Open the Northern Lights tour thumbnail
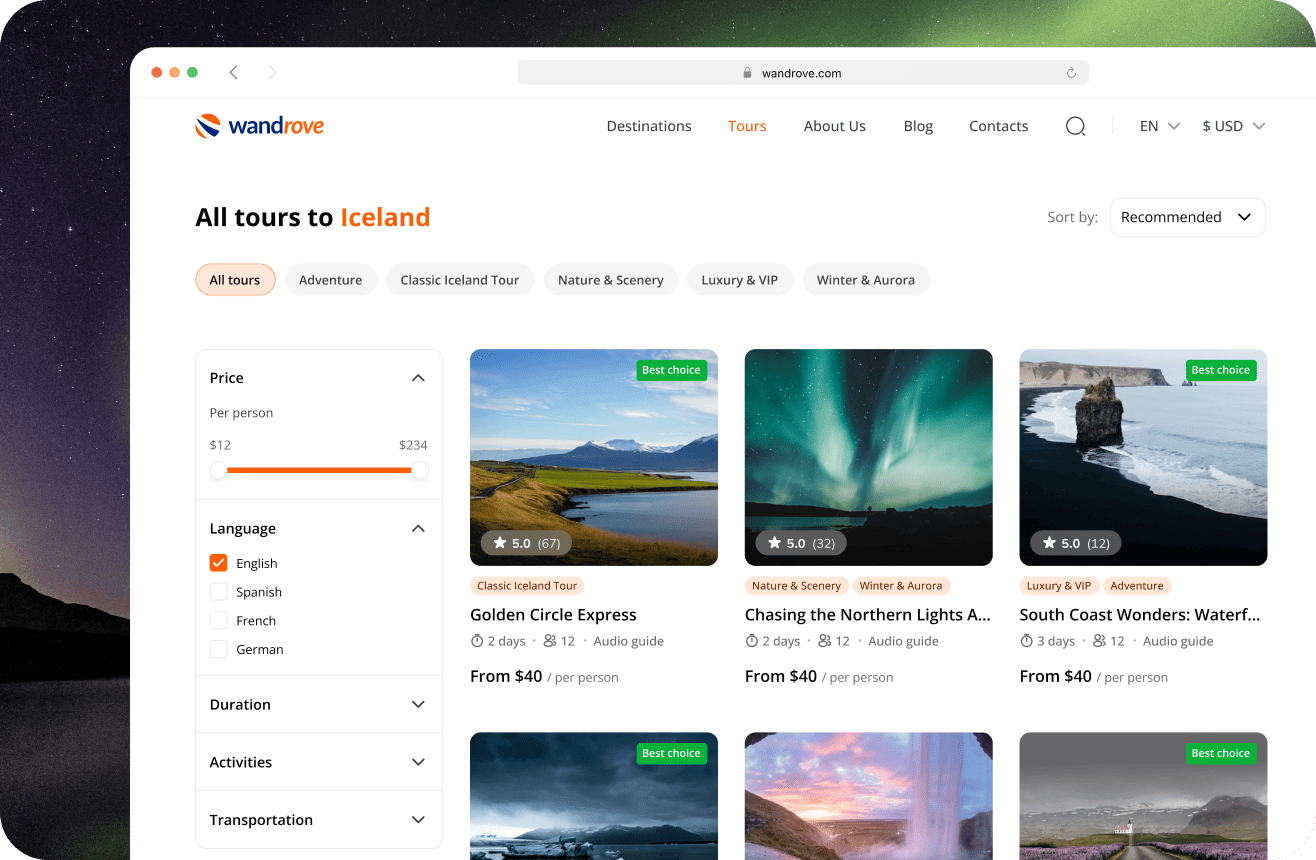This screenshot has width=1316, height=860. click(868, 457)
